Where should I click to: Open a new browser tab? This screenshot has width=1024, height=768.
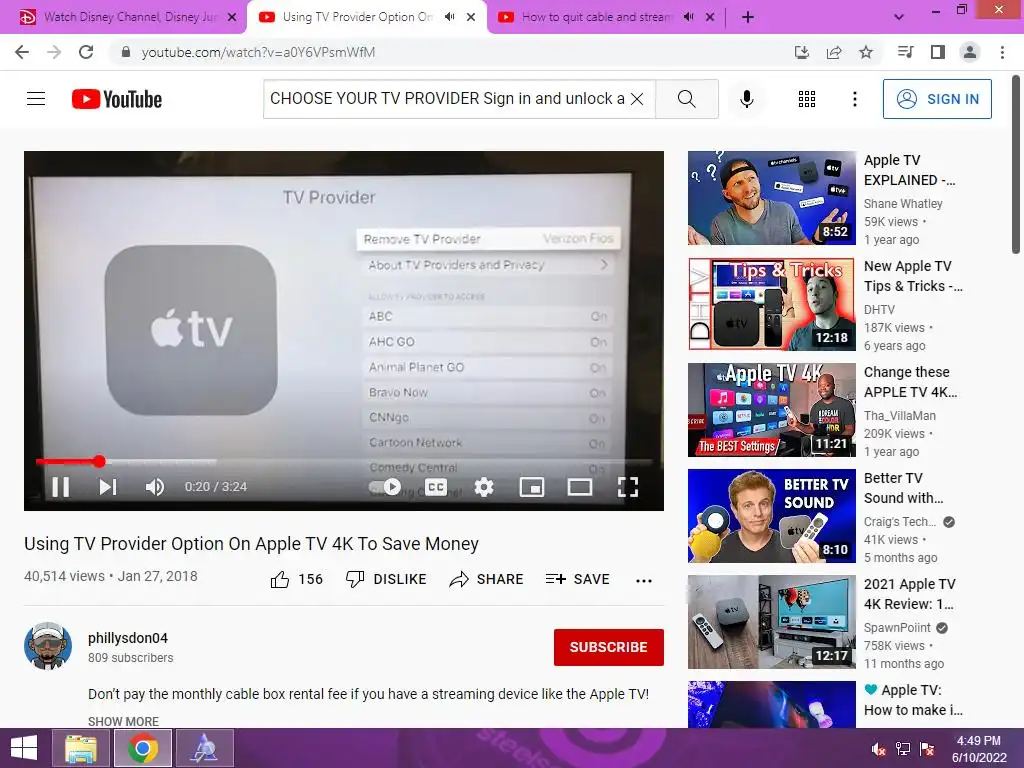point(748,18)
